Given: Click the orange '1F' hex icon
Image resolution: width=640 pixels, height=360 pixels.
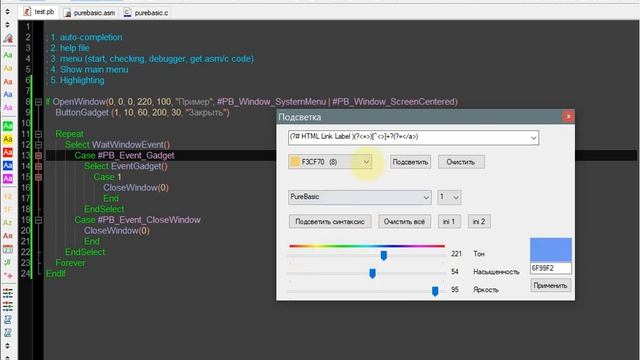Looking at the screenshot, I should point(8,209).
